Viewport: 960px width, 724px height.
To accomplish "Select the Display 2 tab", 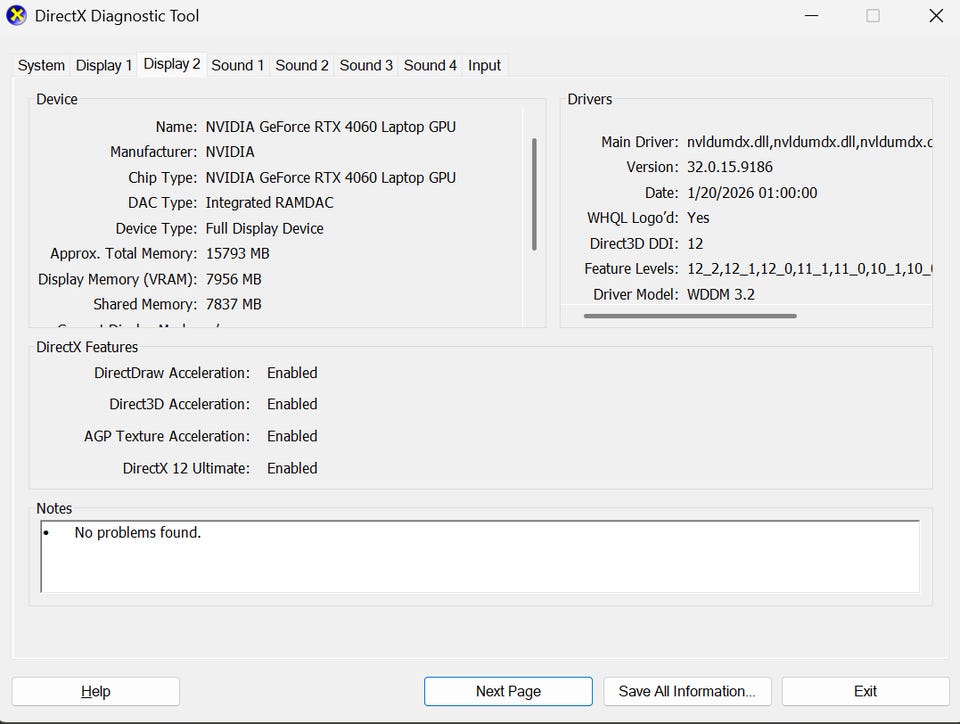I will tap(171, 64).
